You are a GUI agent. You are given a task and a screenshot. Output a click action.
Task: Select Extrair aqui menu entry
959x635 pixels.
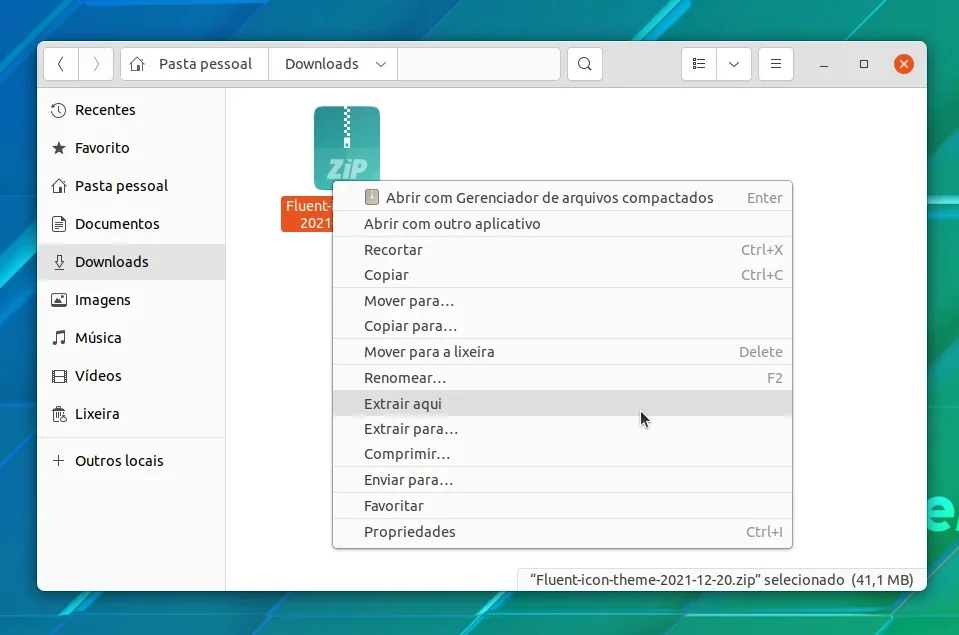[562, 404]
